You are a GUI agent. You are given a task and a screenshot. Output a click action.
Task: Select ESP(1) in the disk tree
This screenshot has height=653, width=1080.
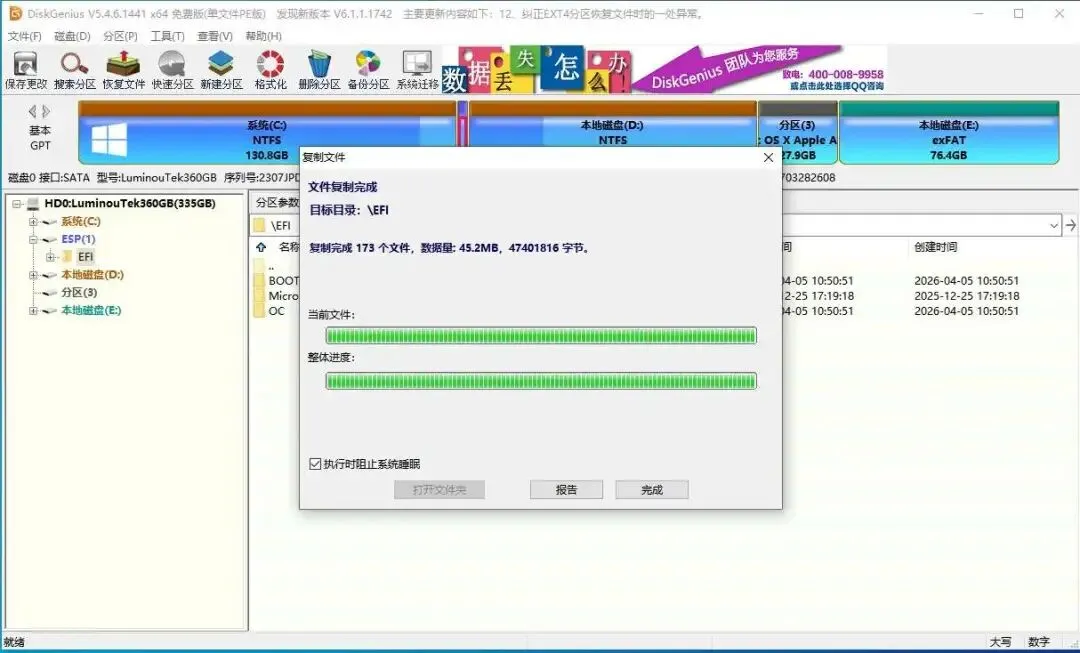[78, 239]
